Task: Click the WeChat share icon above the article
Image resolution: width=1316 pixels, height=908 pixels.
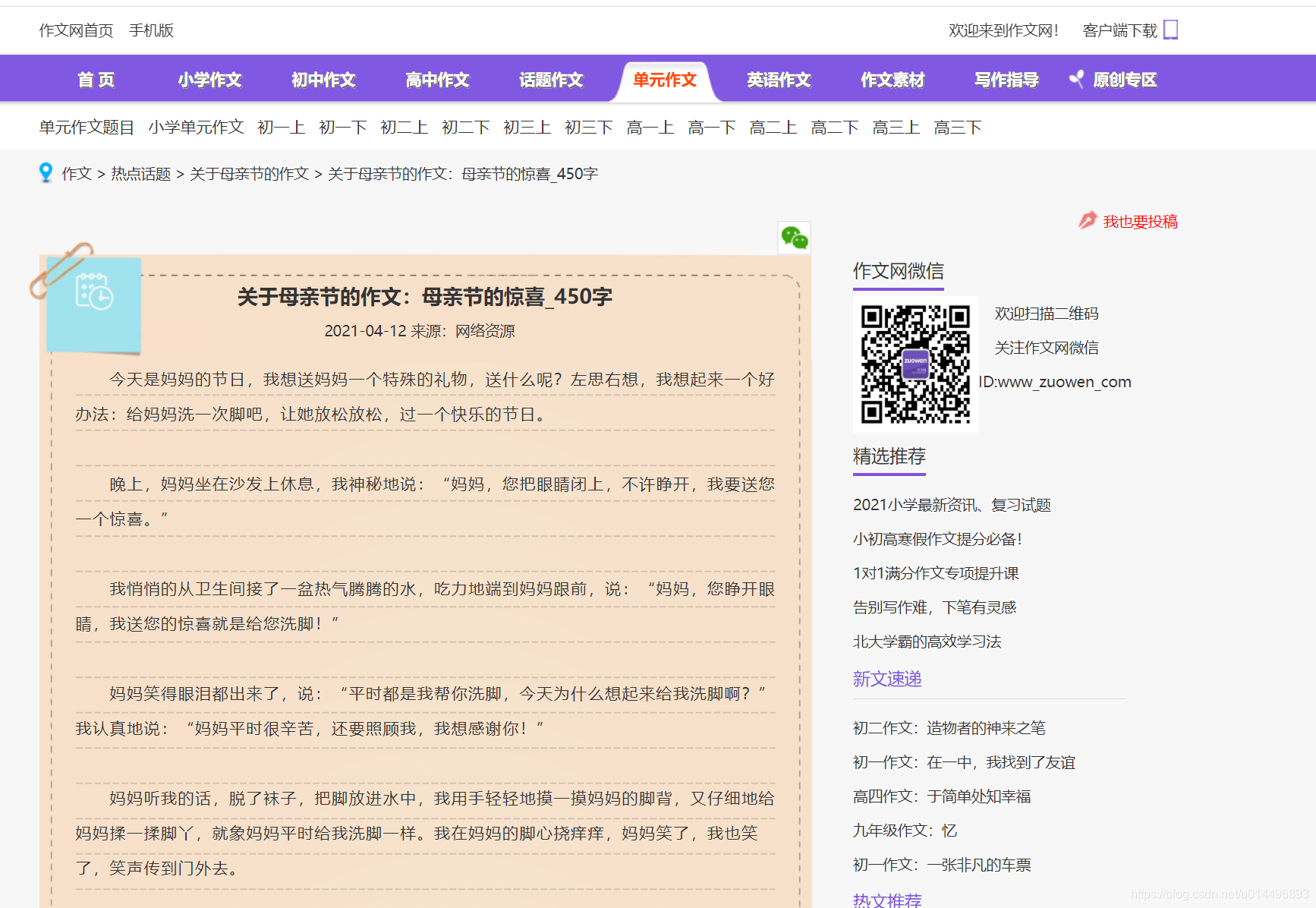Action: click(795, 238)
